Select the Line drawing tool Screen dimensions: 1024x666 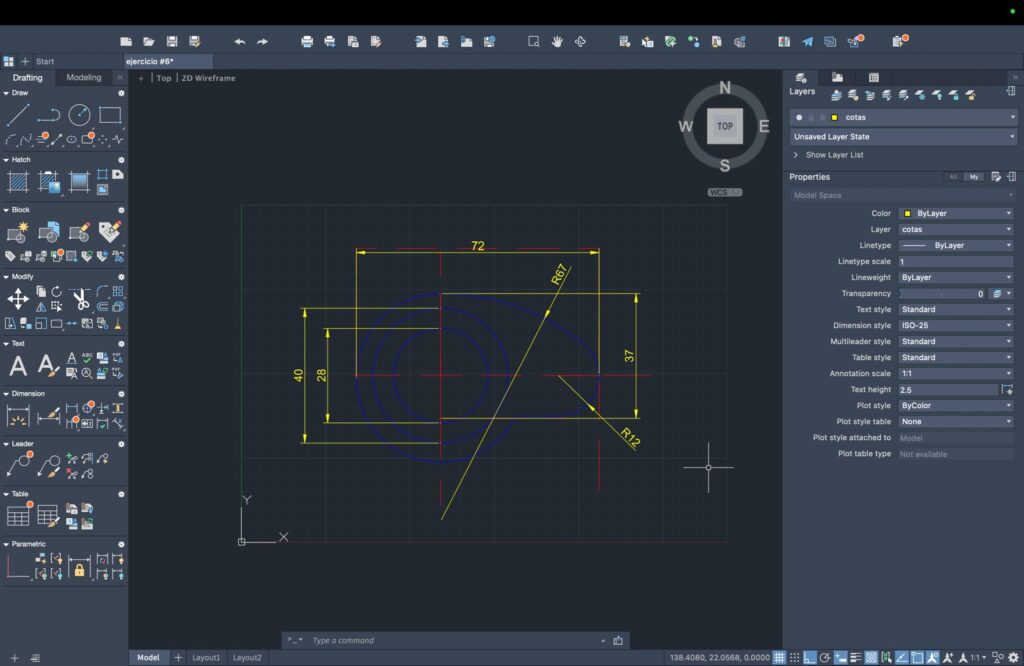point(18,115)
